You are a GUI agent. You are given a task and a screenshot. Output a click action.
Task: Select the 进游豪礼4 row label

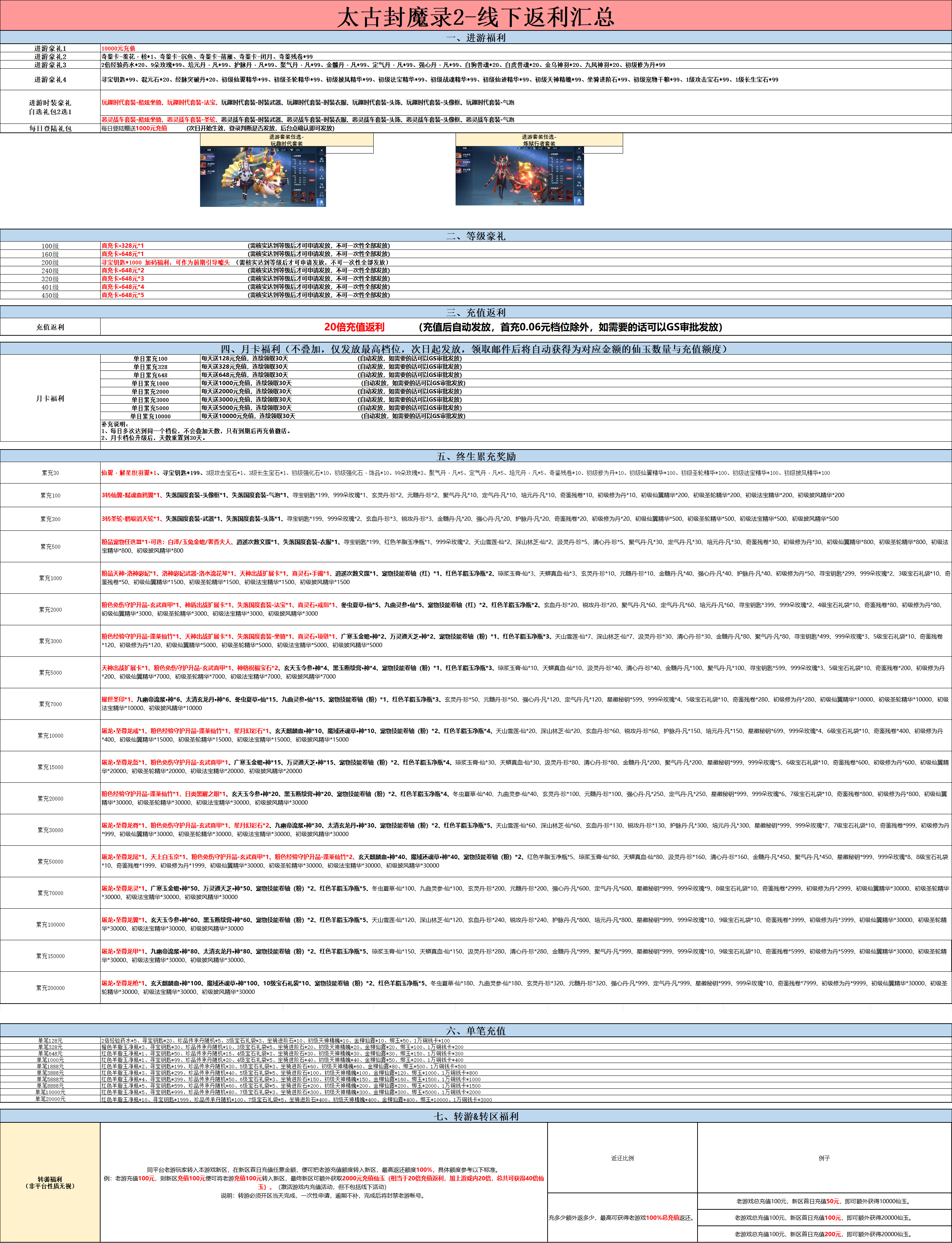pos(50,79)
